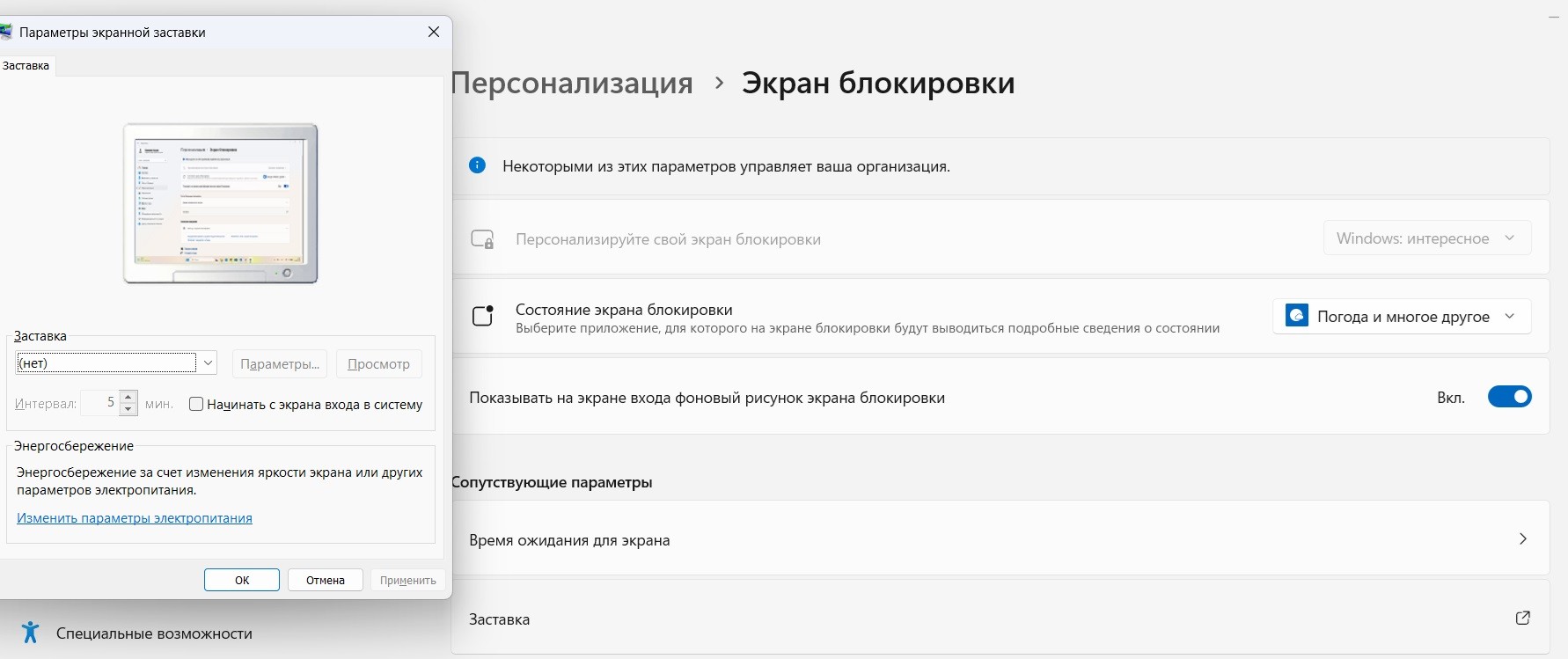Increase interval with the up stepper arrow
The width and height of the screenshot is (1568, 659).
128,396
